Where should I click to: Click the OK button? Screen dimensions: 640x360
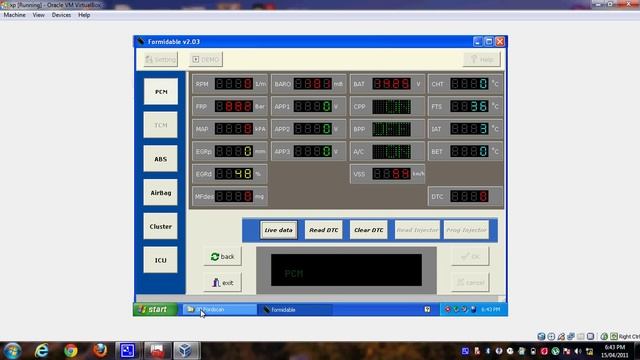click(470, 256)
